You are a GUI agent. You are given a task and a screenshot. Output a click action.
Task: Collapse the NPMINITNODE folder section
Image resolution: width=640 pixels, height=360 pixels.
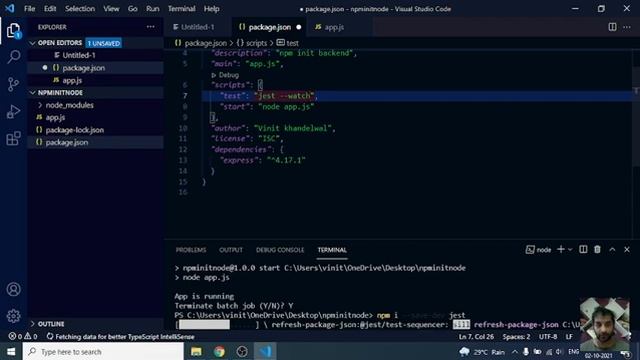[x=32, y=93]
